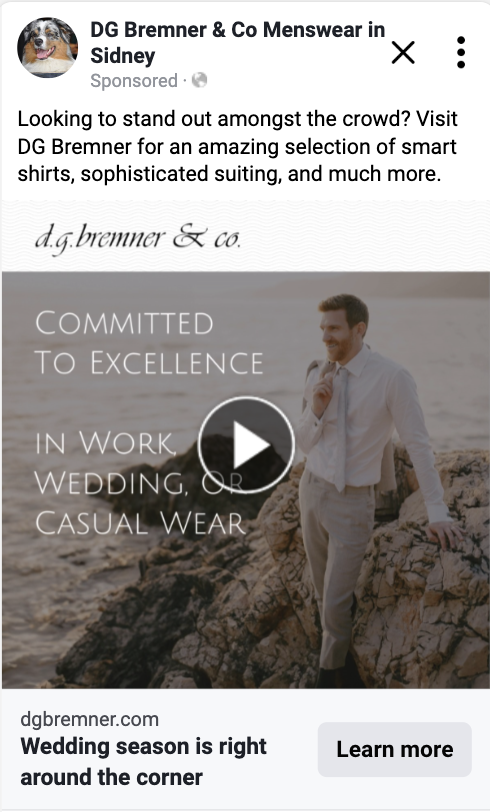Click the Sponsored label

click(x=134, y=81)
